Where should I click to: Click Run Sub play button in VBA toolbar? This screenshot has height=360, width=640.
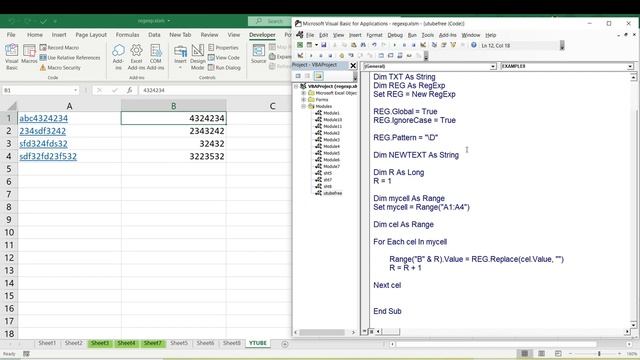tap(394, 45)
